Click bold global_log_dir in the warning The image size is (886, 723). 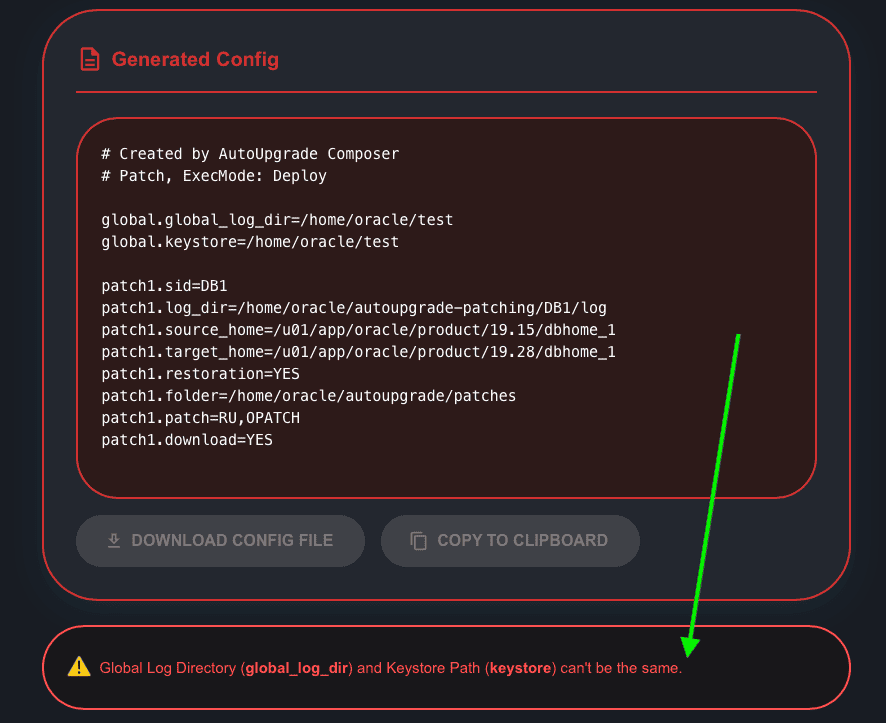pos(296,668)
